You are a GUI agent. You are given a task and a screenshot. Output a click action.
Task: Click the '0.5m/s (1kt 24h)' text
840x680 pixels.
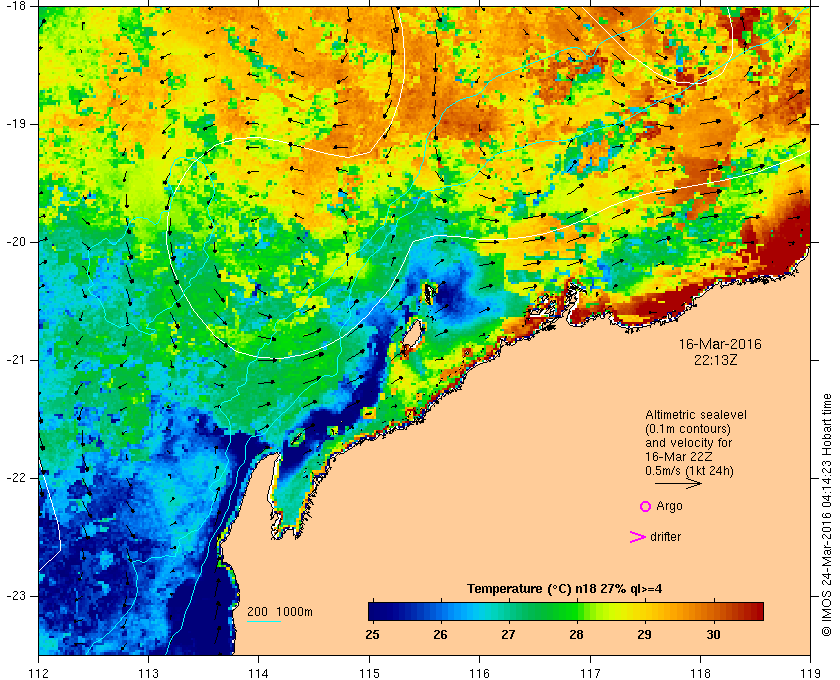pyautogui.click(x=689, y=471)
